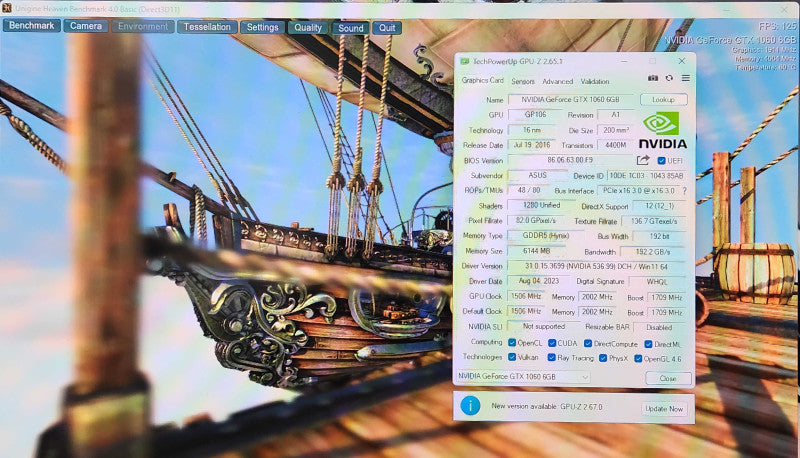Click the NVIDIA logo in GPU-Z

click(x=662, y=130)
